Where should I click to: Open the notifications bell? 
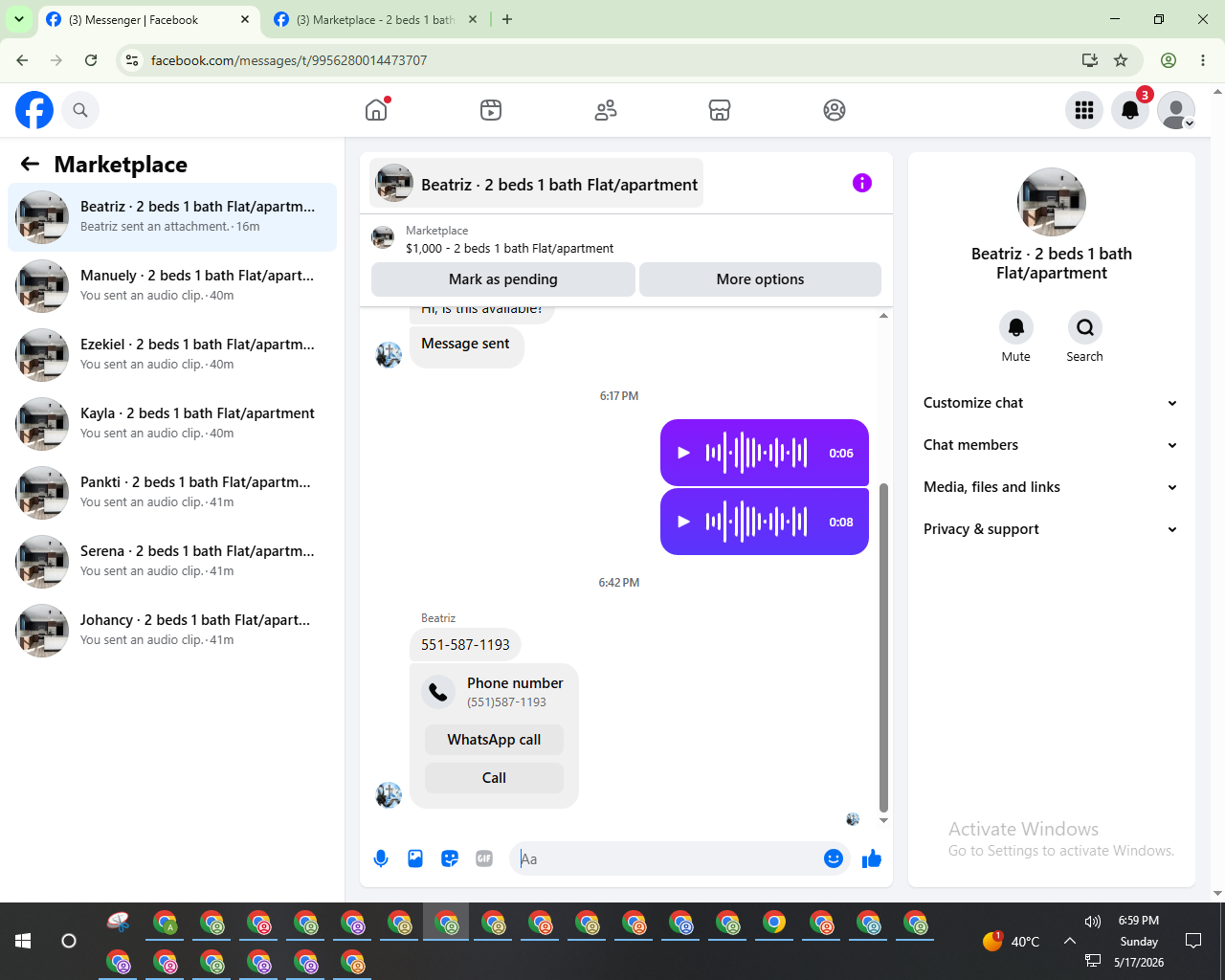[x=1130, y=110]
